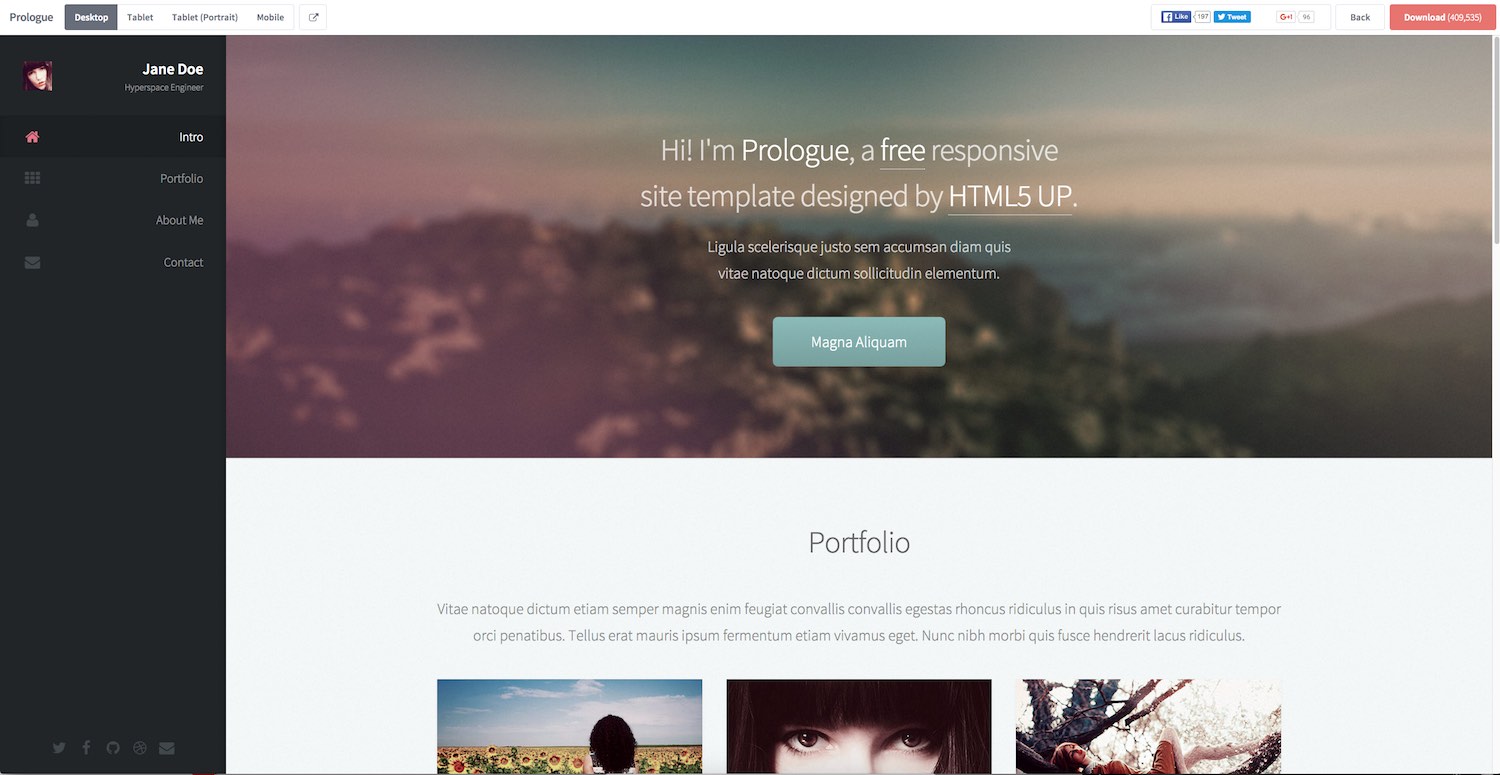Image resolution: width=1500 pixels, height=775 pixels.
Task: Open the GitHub icon in sidebar footer
Action: point(113,747)
